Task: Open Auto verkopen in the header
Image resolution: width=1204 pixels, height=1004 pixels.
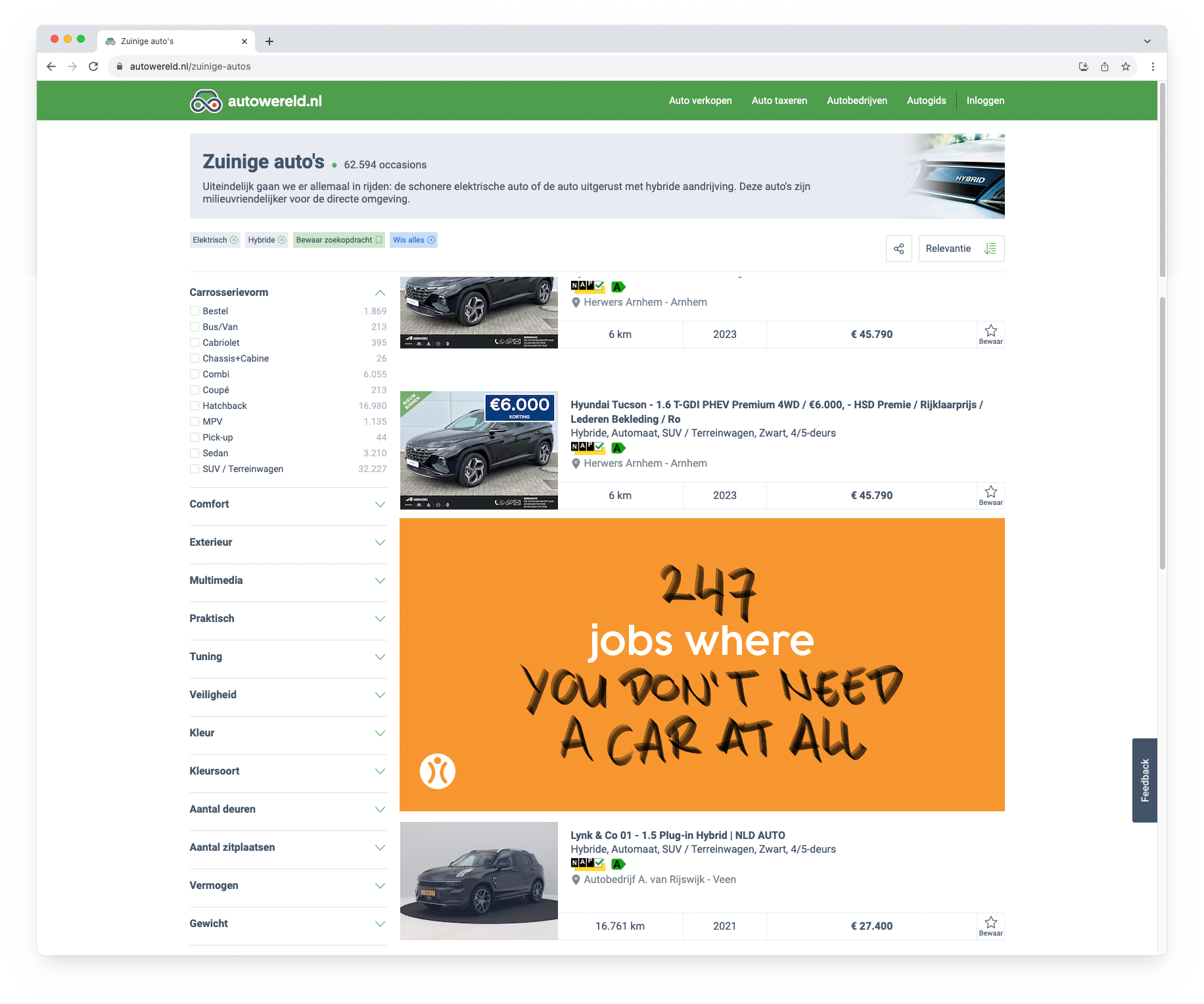Action: point(700,101)
